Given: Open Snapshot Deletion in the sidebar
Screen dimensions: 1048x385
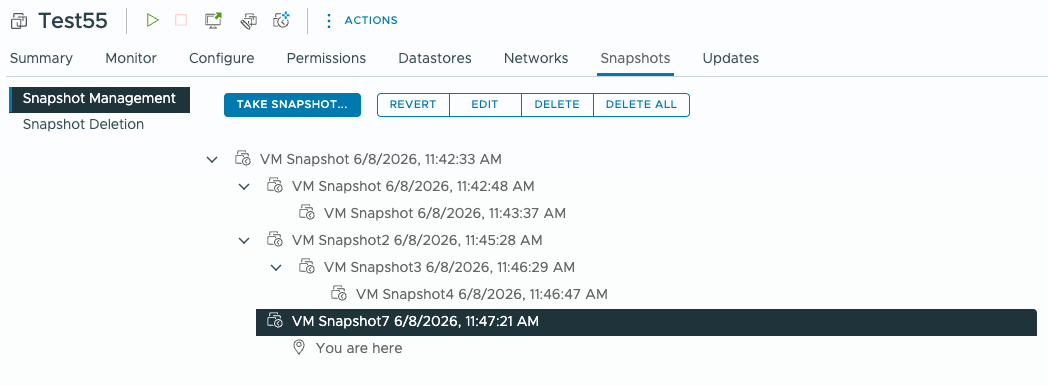Looking at the screenshot, I should [84, 124].
